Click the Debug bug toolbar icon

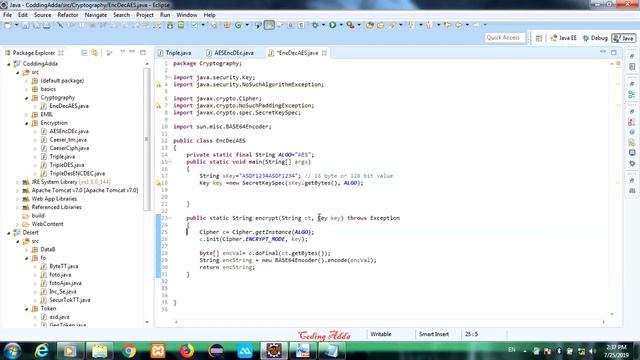coord(315,25)
